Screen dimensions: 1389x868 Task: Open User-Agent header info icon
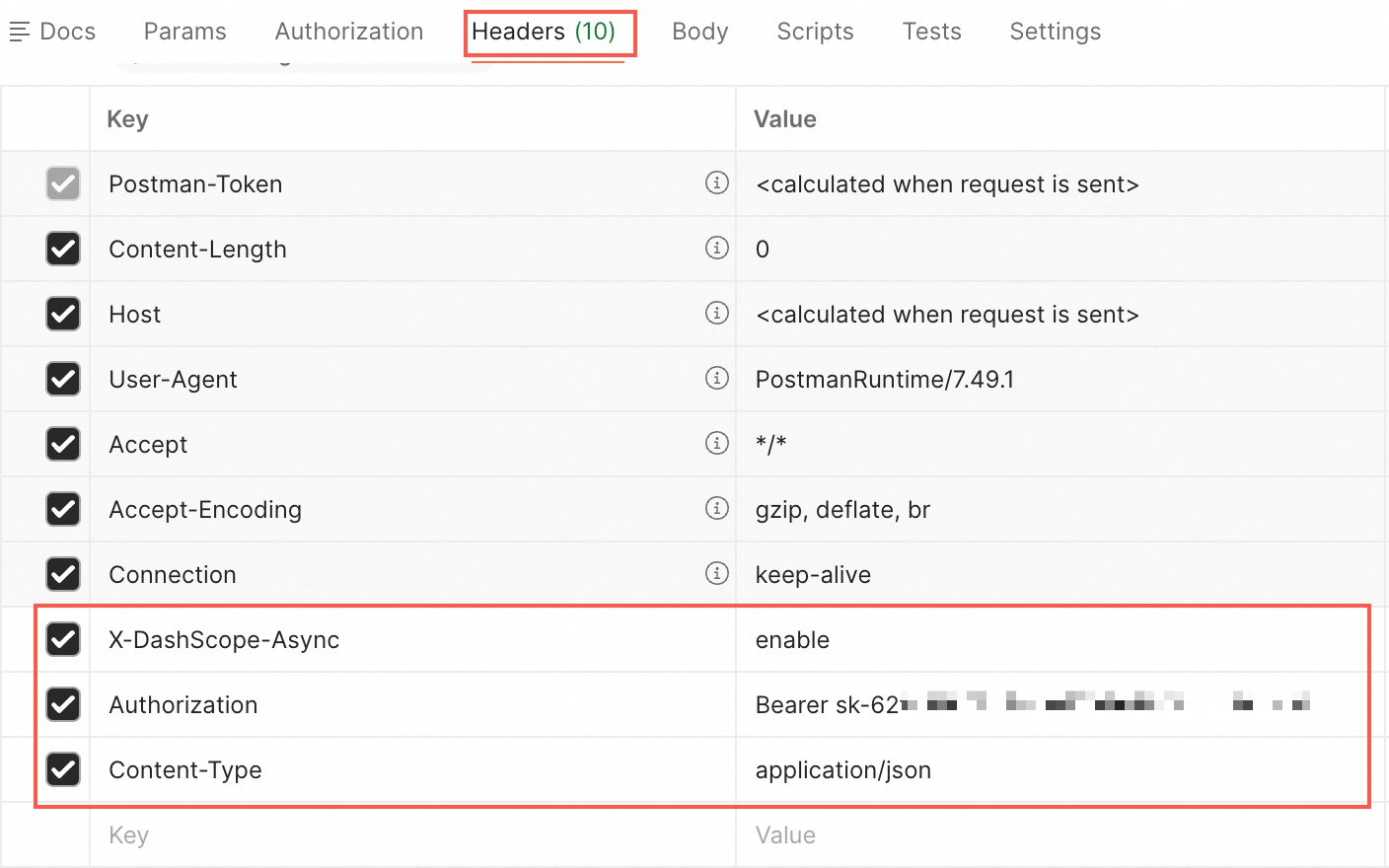[717, 378]
